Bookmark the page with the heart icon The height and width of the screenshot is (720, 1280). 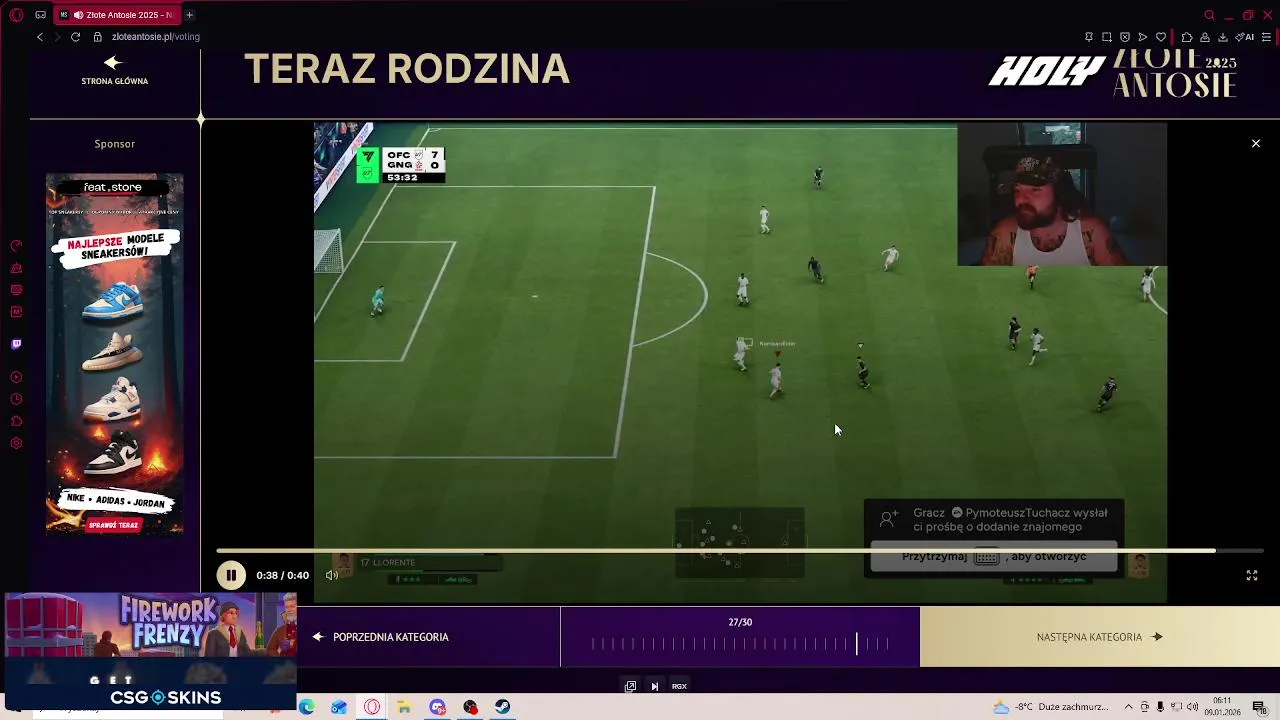coord(1161,37)
